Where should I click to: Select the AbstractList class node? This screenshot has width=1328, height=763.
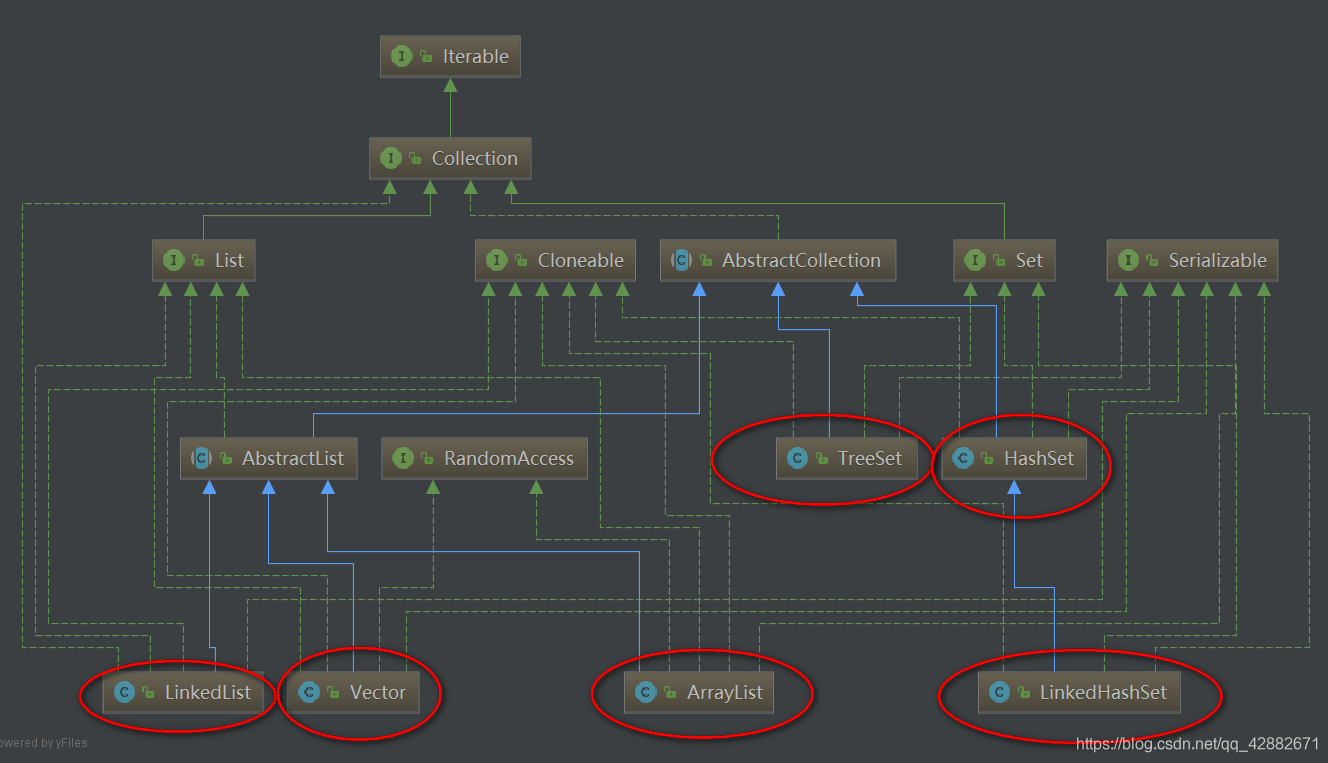(x=268, y=459)
